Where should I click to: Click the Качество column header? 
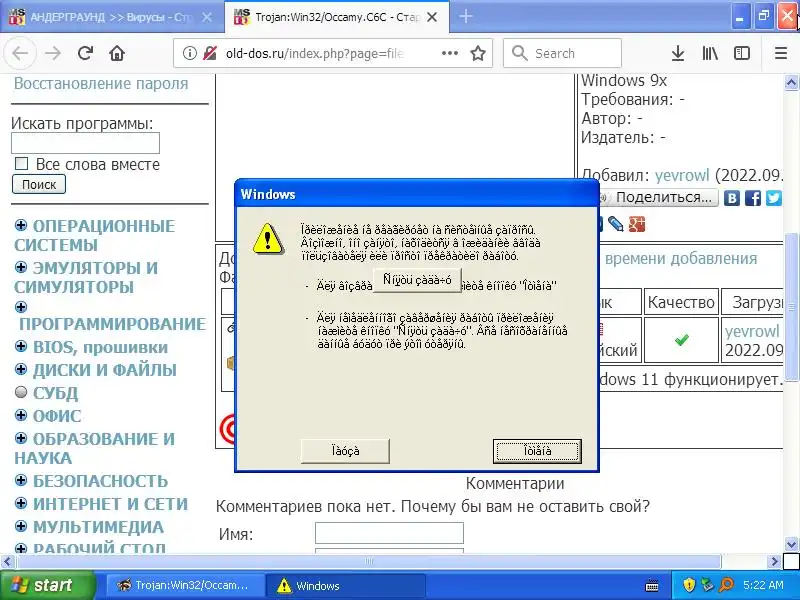click(x=681, y=303)
